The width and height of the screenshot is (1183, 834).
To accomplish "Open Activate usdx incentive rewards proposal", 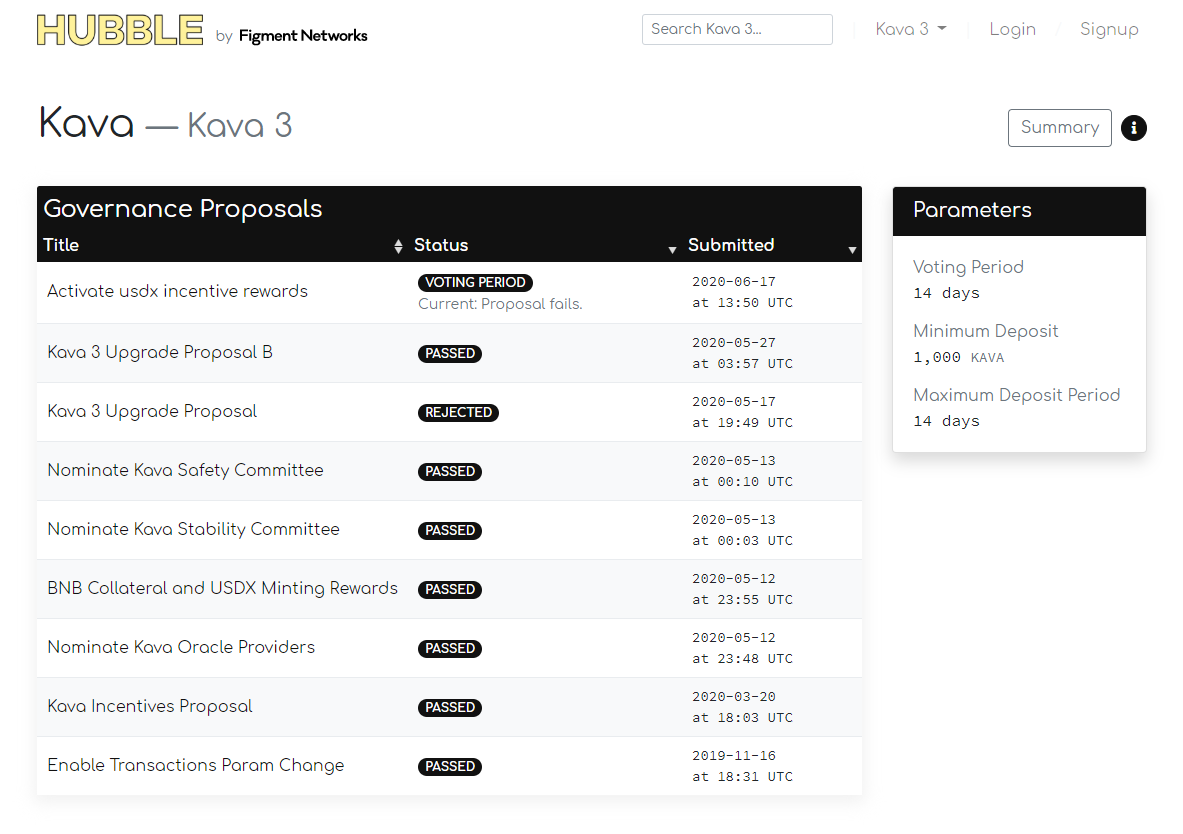I will (177, 291).
